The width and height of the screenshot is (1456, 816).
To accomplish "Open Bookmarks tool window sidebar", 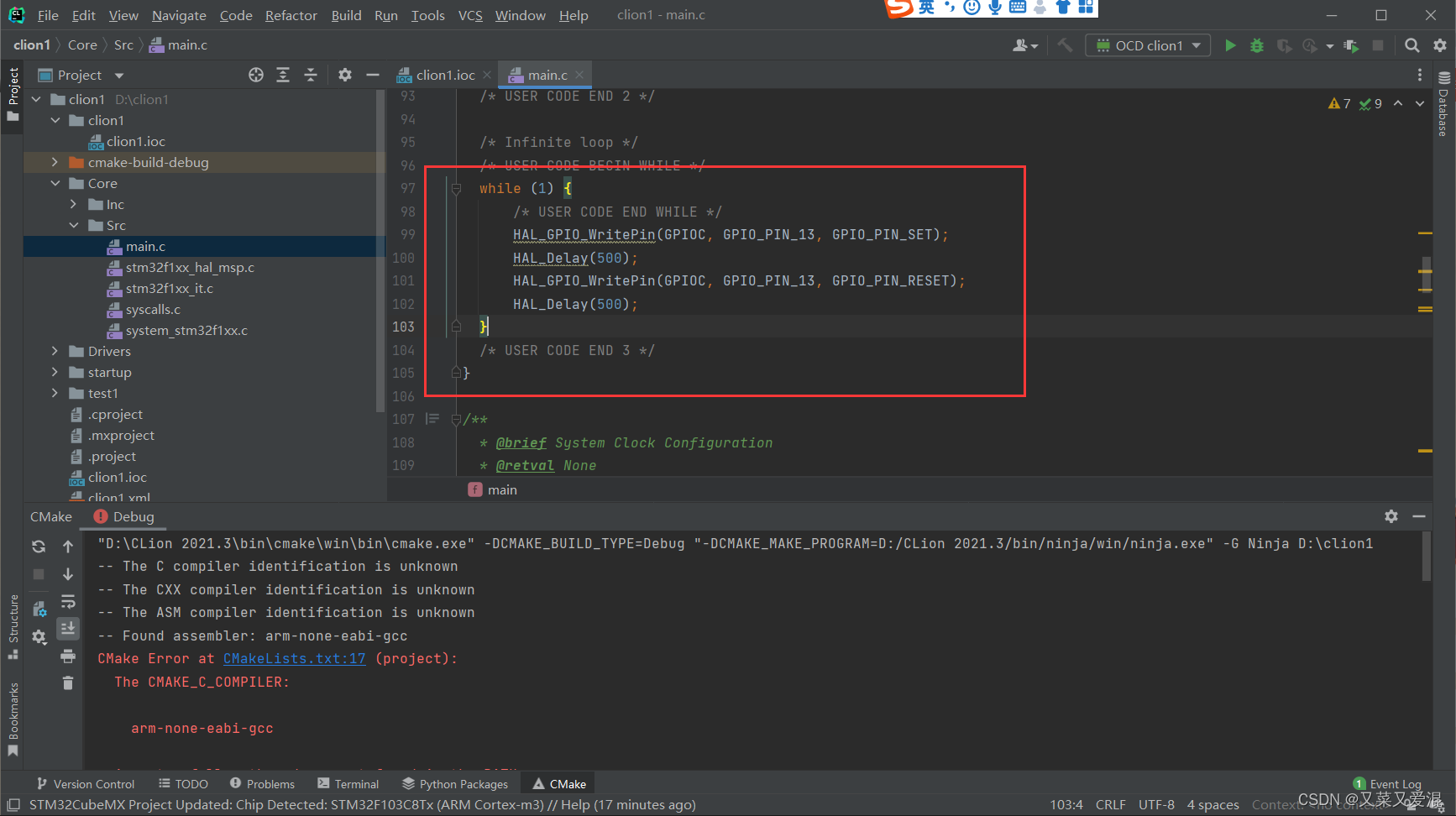I will pyautogui.click(x=13, y=719).
